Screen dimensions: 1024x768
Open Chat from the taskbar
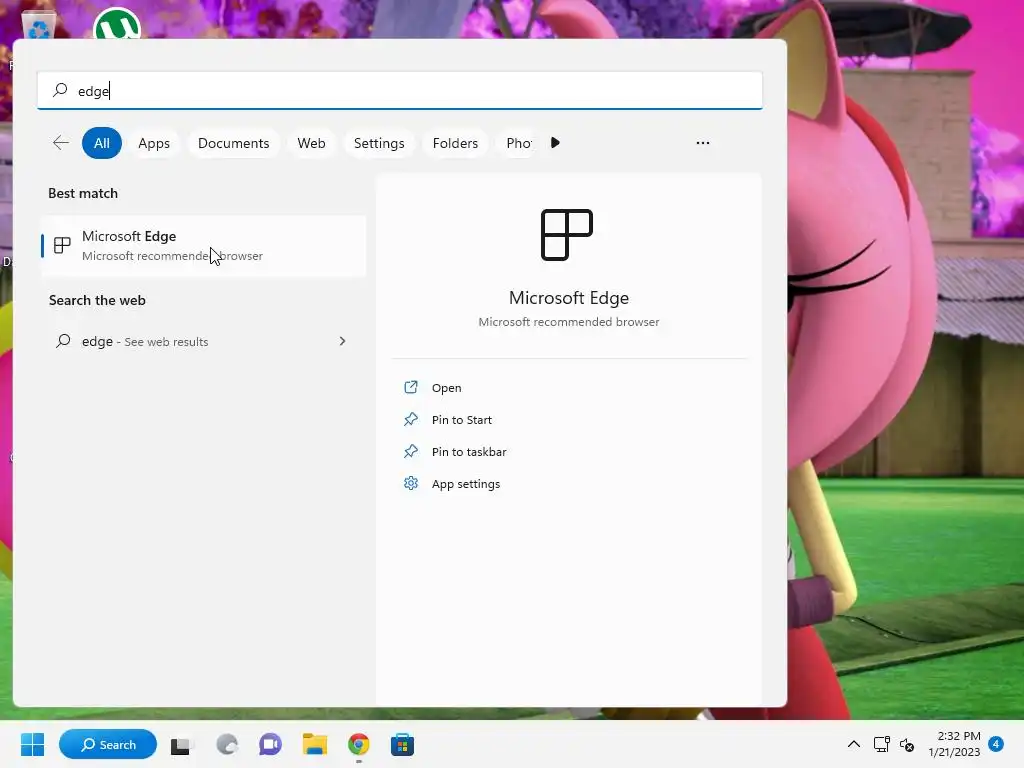pos(270,745)
